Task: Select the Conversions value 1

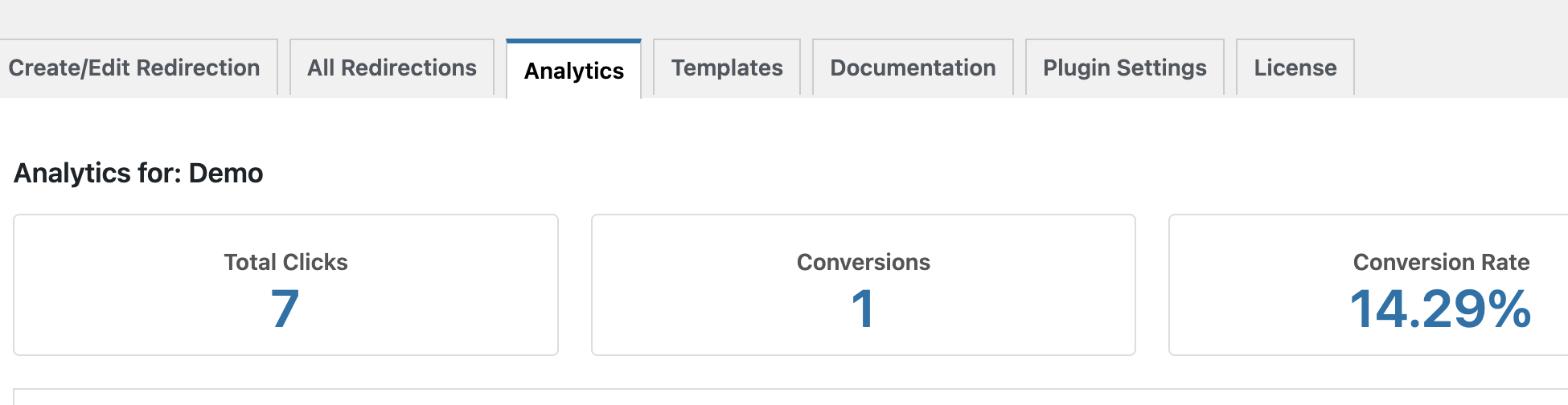Action: (863, 309)
